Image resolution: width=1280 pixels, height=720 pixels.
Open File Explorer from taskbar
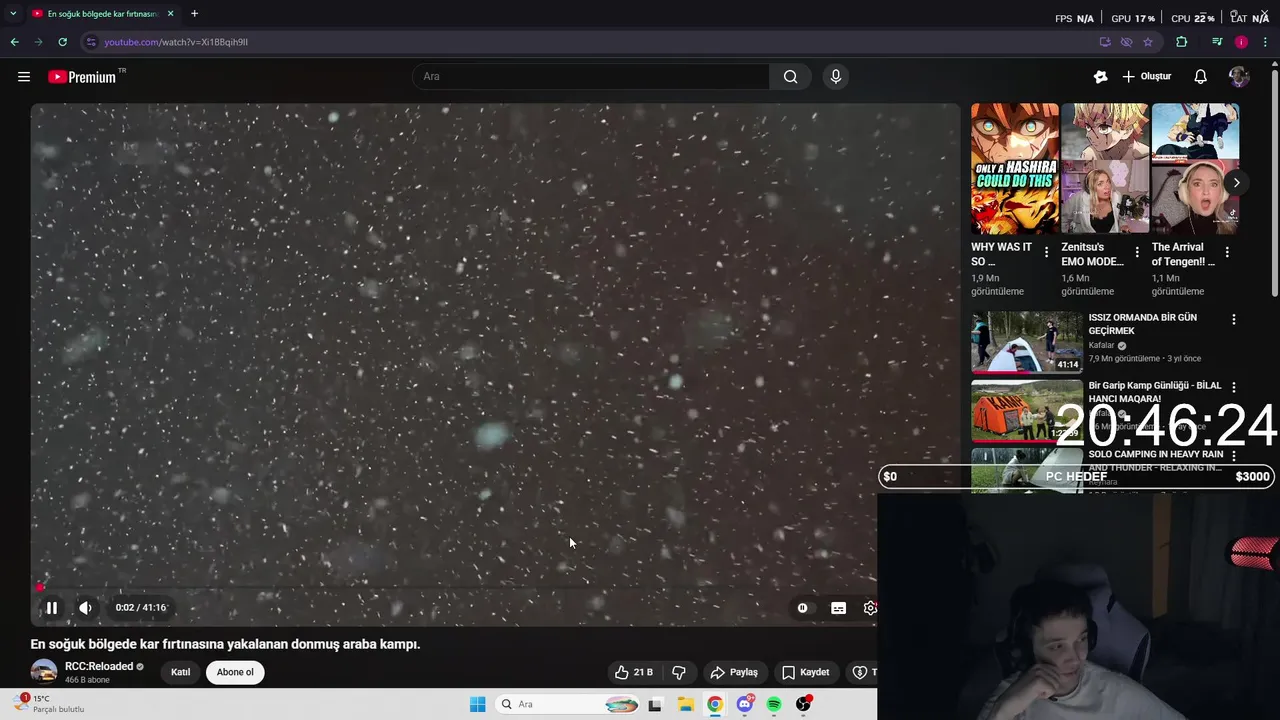click(x=685, y=705)
